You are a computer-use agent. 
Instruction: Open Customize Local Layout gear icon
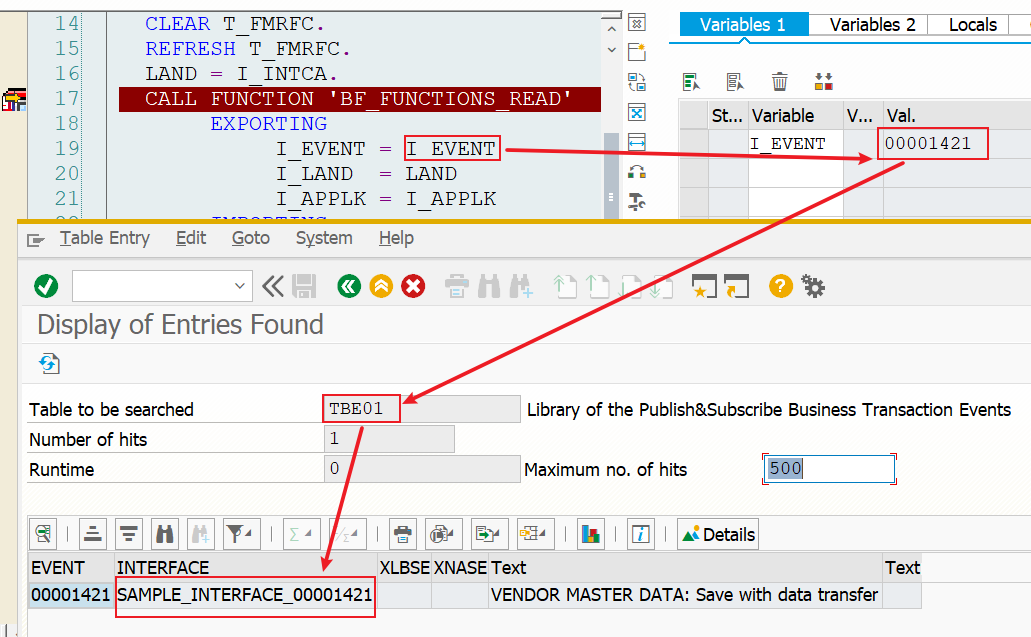813,286
